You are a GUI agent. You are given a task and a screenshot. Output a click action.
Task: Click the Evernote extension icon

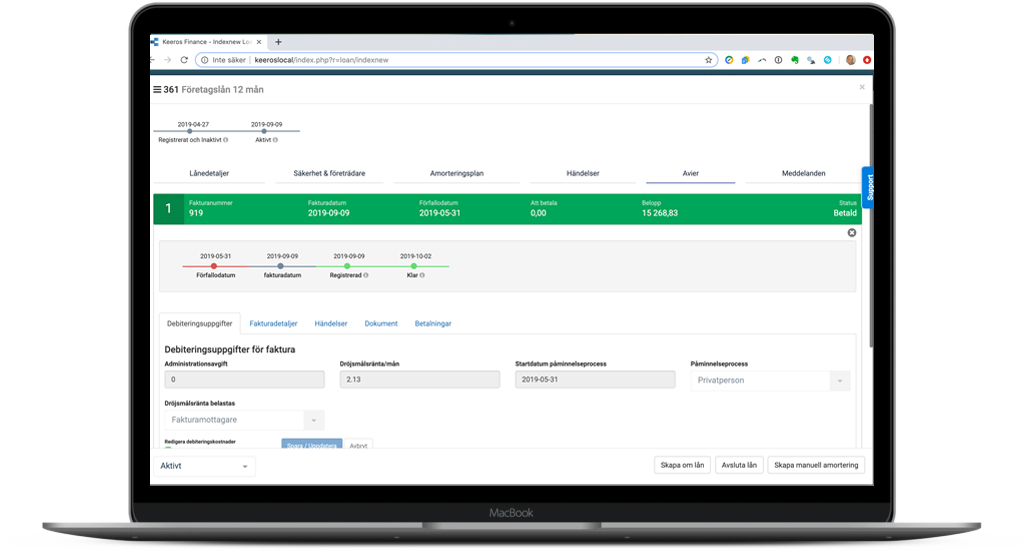tap(793, 60)
